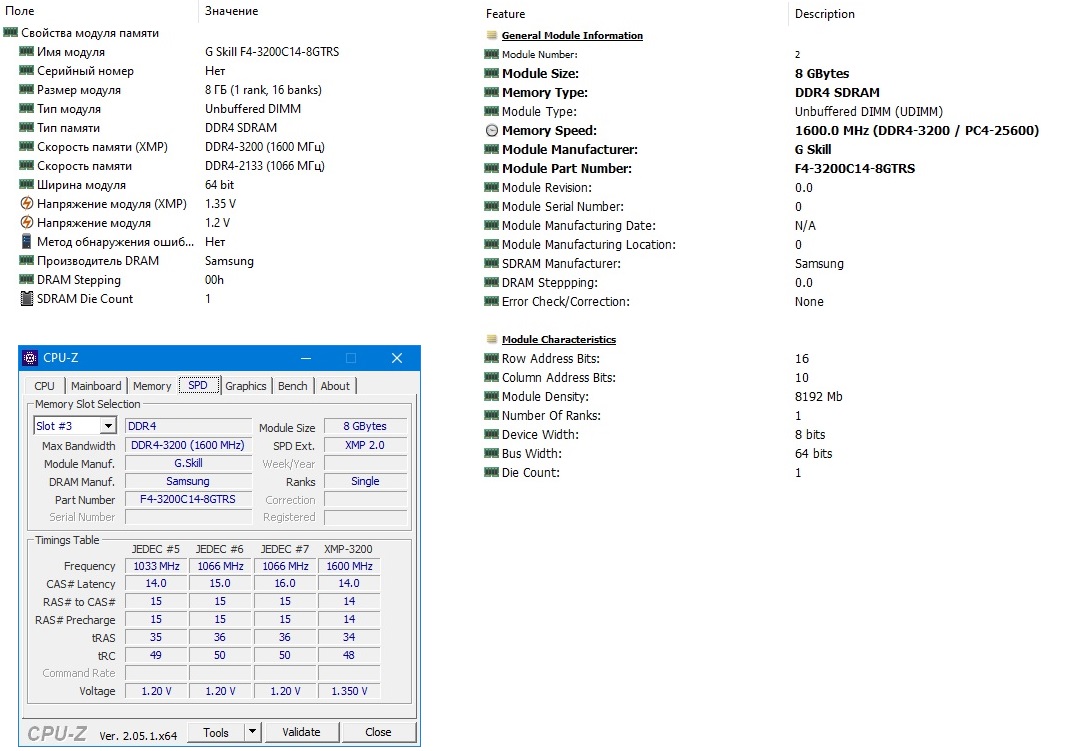1065x751 pixels.
Task: Click the SPD Ext. field 'XMP 2.0'
Action: coord(365,445)
